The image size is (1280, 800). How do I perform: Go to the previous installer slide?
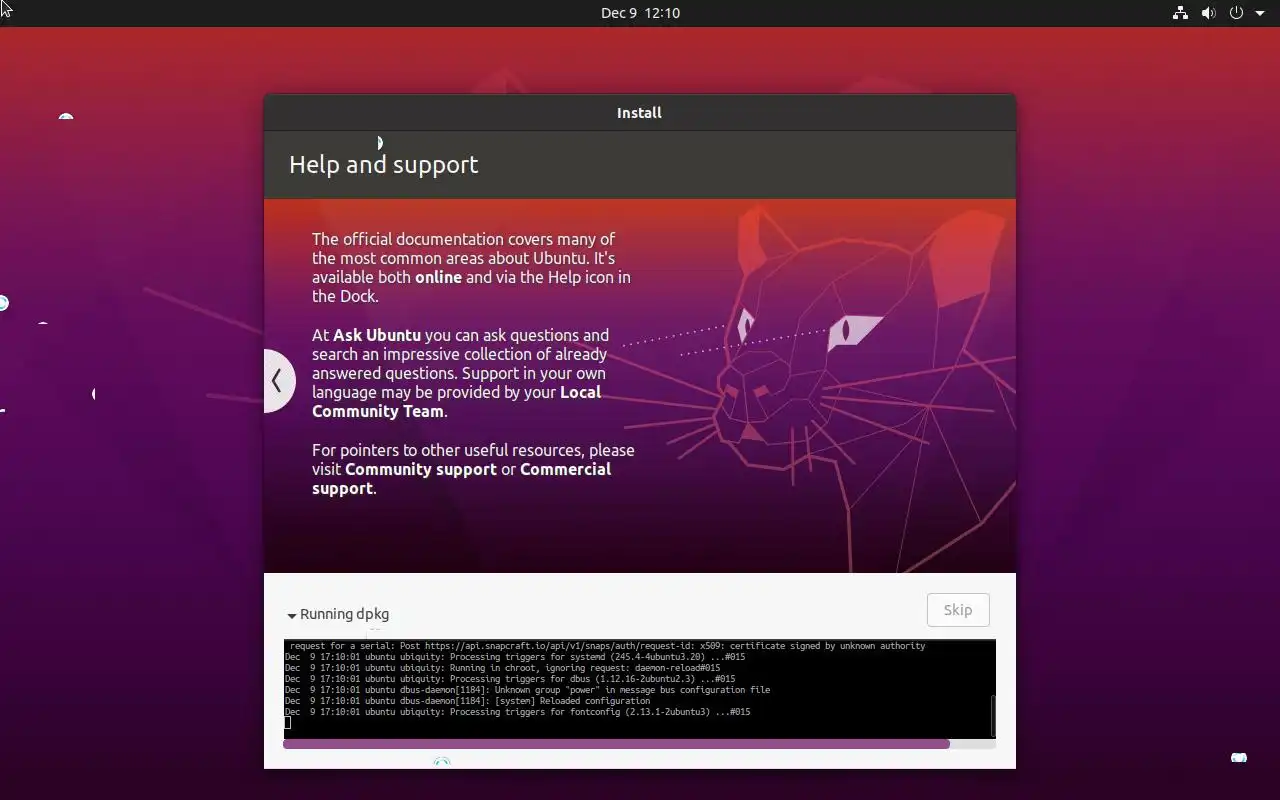(x=277, y=380)
